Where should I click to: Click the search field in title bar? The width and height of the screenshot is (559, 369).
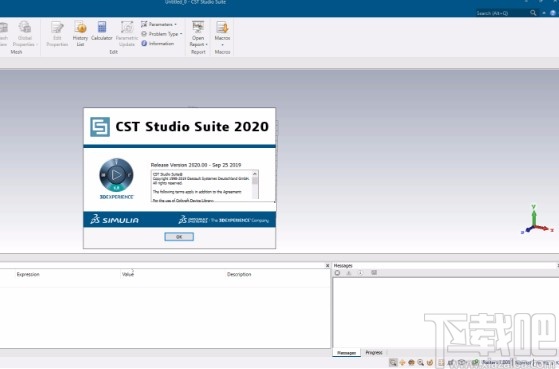(502, 13)
